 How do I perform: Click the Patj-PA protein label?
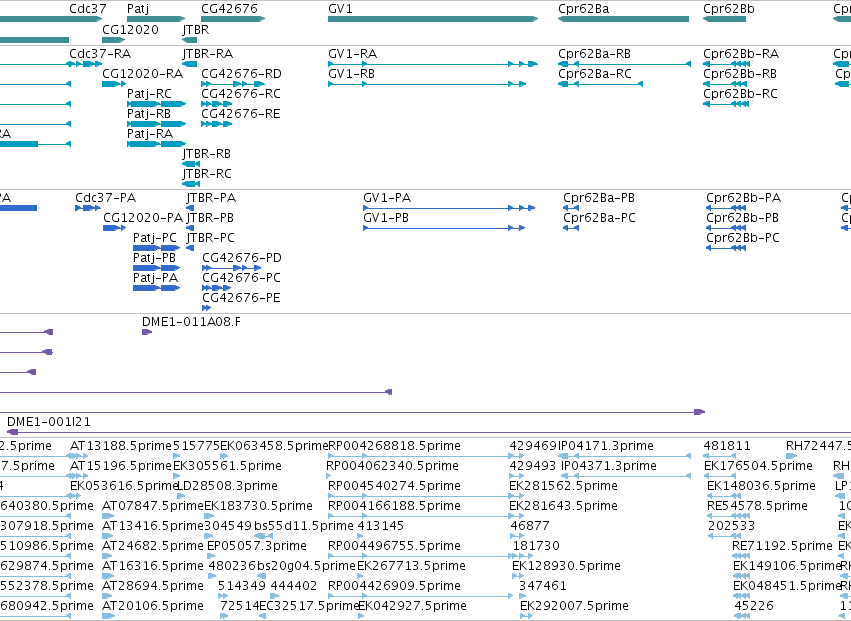click(x=155, y=277)
